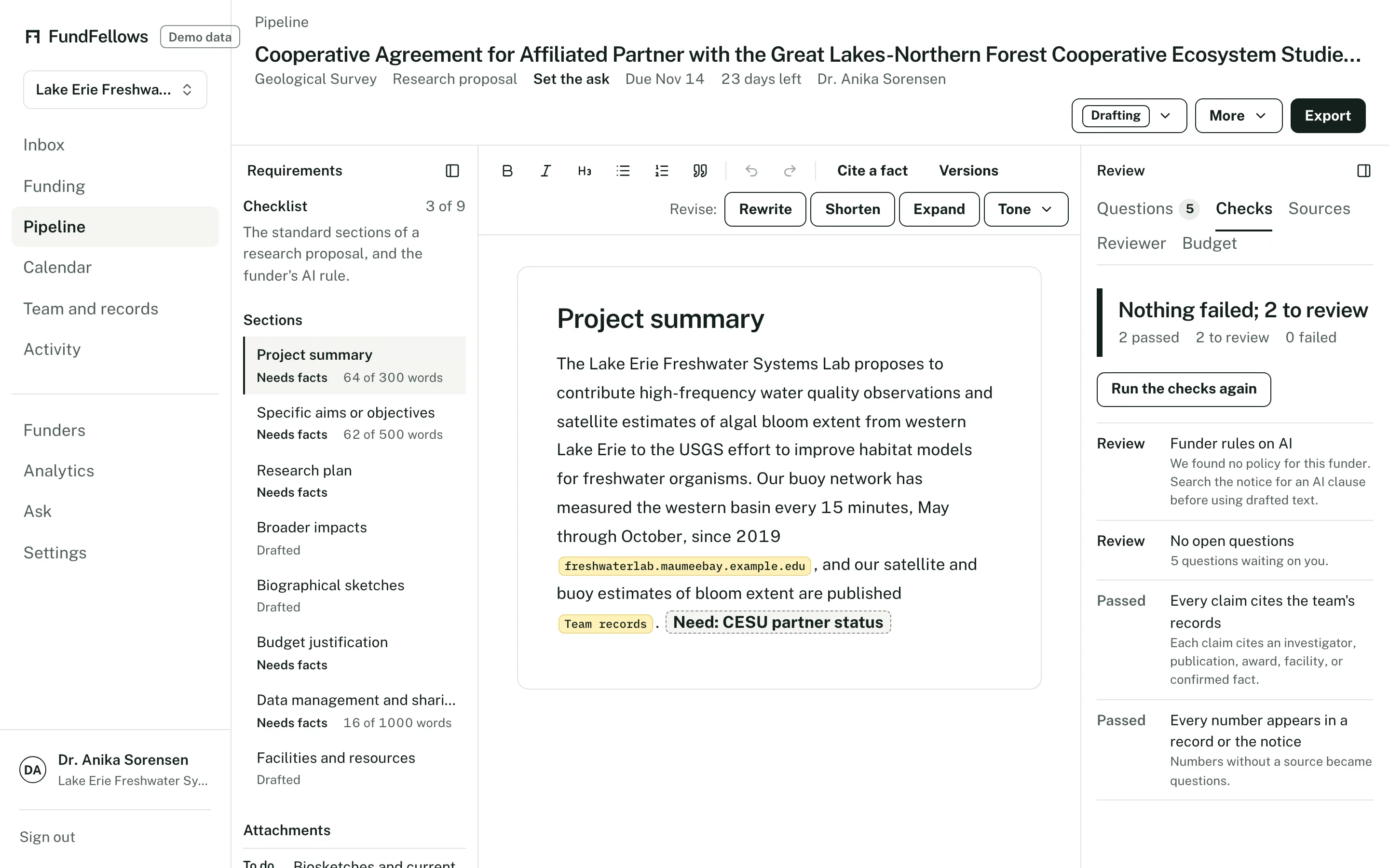The height and width of the screenshot is (868, 1389).
Task: Export the proposal
Action: point(1328,115)
